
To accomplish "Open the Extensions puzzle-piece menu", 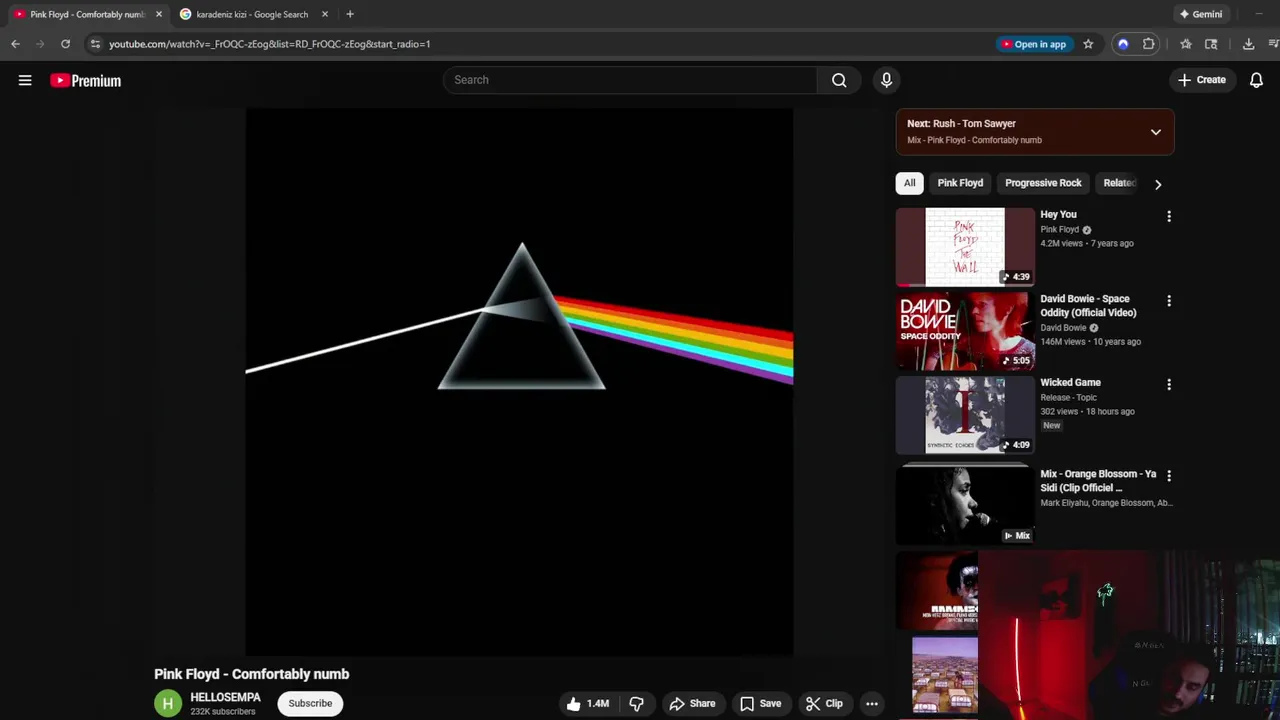I will tap(1148, 44).
